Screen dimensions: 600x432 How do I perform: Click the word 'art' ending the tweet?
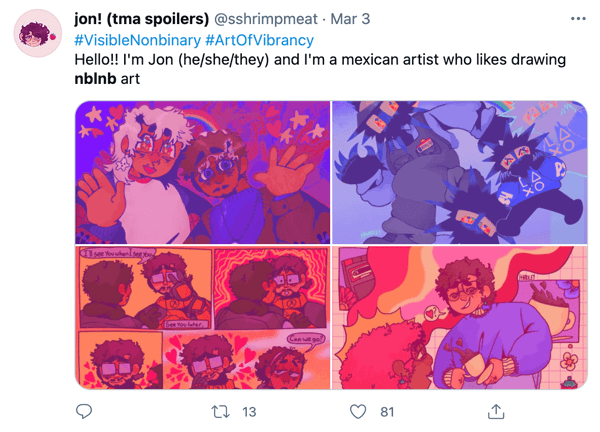pos(130,79)
